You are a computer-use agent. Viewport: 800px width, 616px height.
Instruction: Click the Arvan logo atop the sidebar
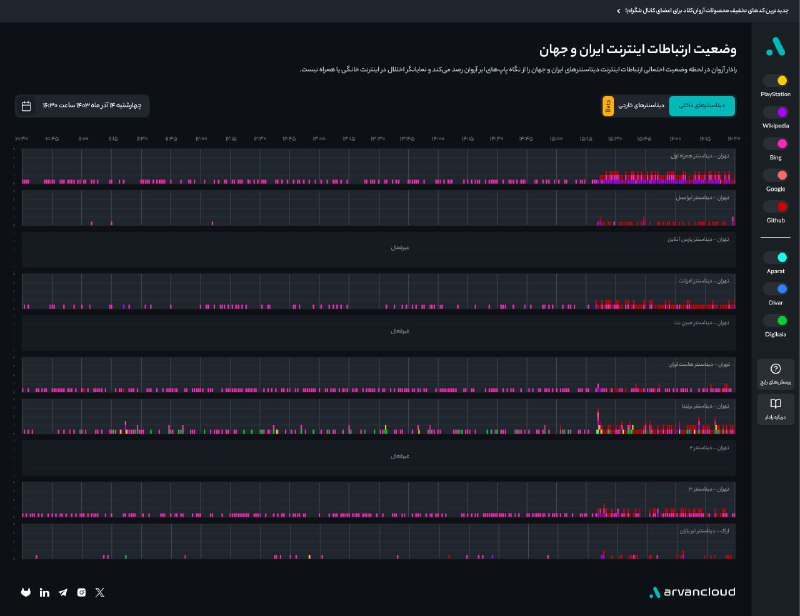coord(775,46)
